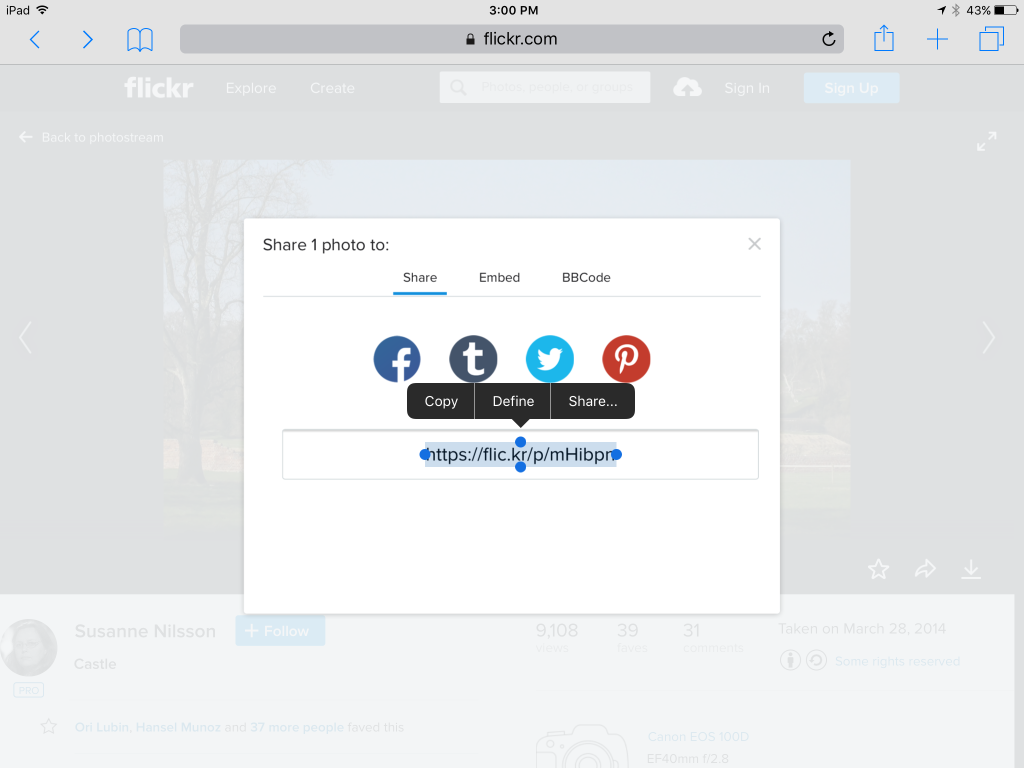The image size is (1024, 768).
Task: Click the 31 comments count
Action: click(x=712, y=636)
